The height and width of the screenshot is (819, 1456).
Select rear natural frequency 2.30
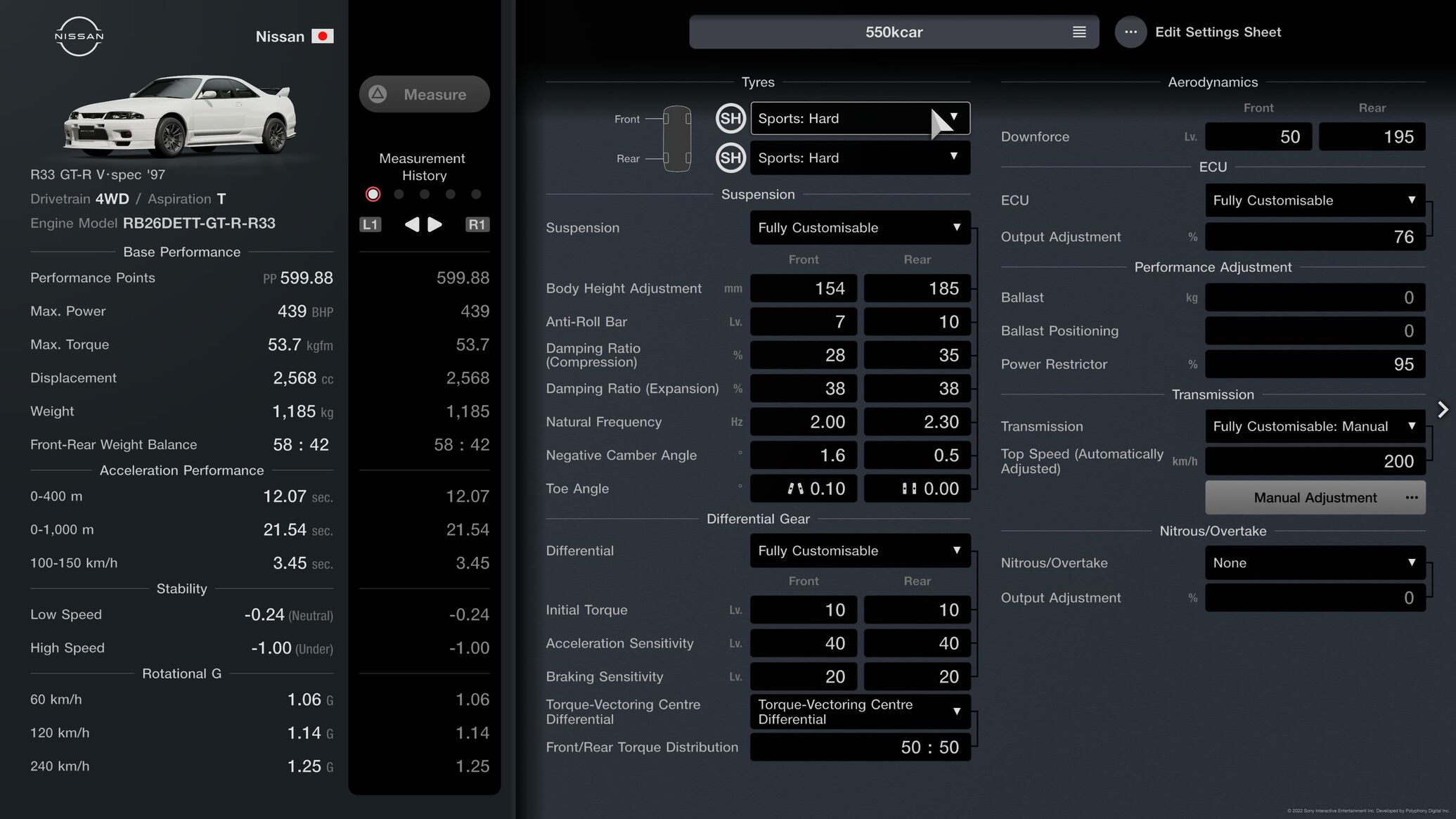point(917,422)
